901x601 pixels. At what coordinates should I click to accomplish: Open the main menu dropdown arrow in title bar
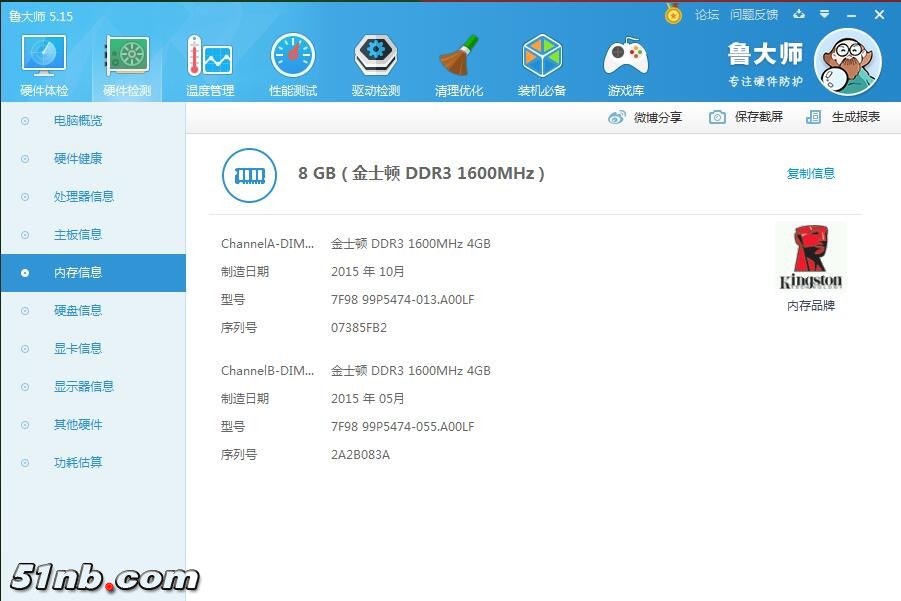pos(824,15)
